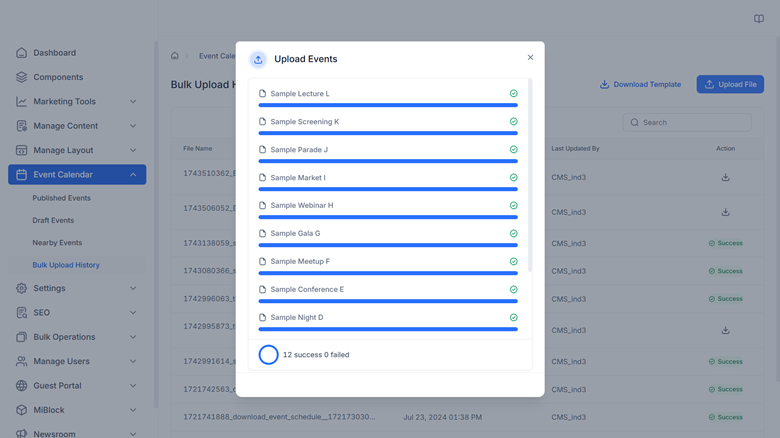Select Bulk Upload History submenu item
The image size is (780, 438).
pos(66,265)
